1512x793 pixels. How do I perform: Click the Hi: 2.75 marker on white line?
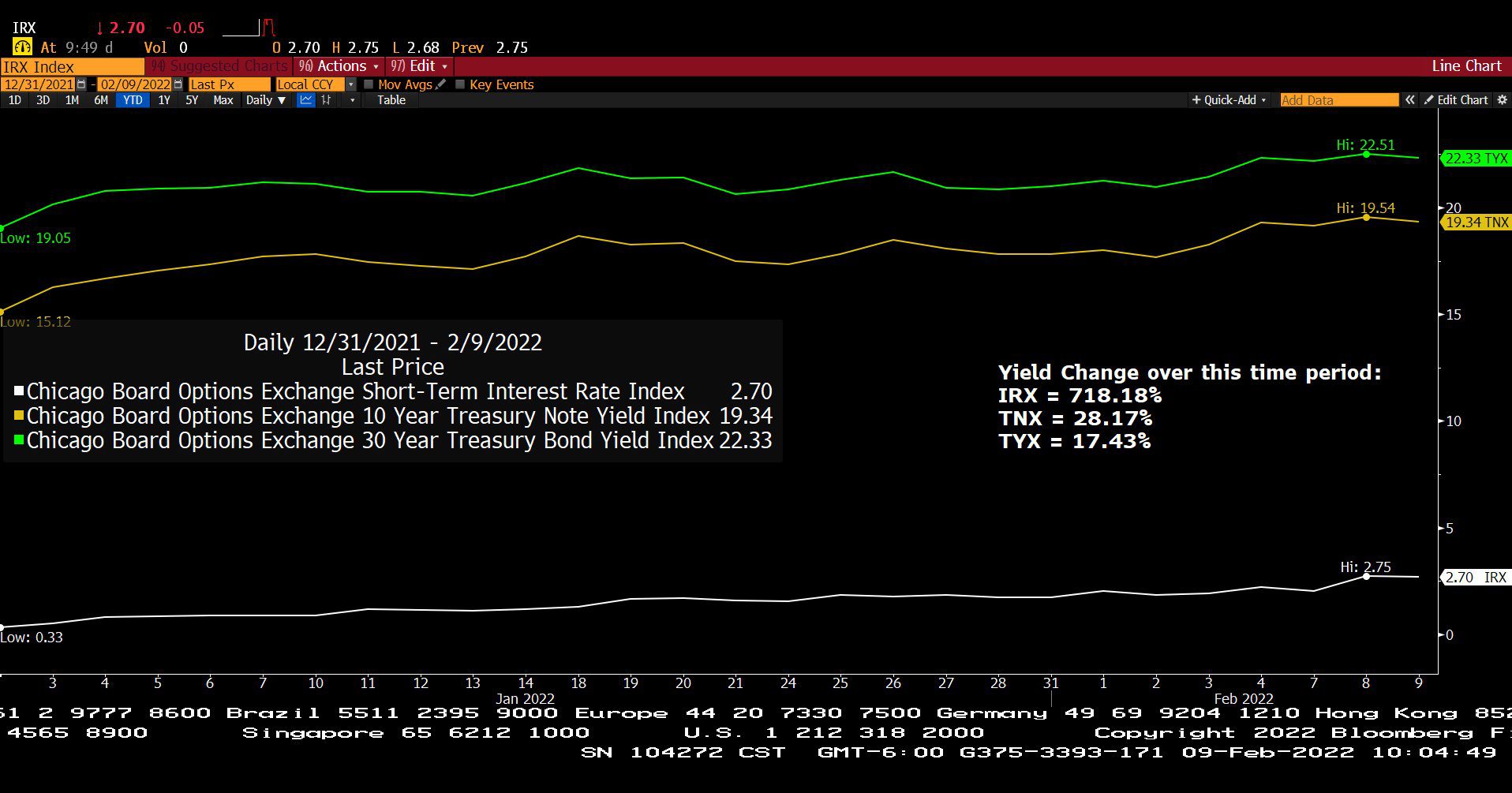coord(1366,577)
